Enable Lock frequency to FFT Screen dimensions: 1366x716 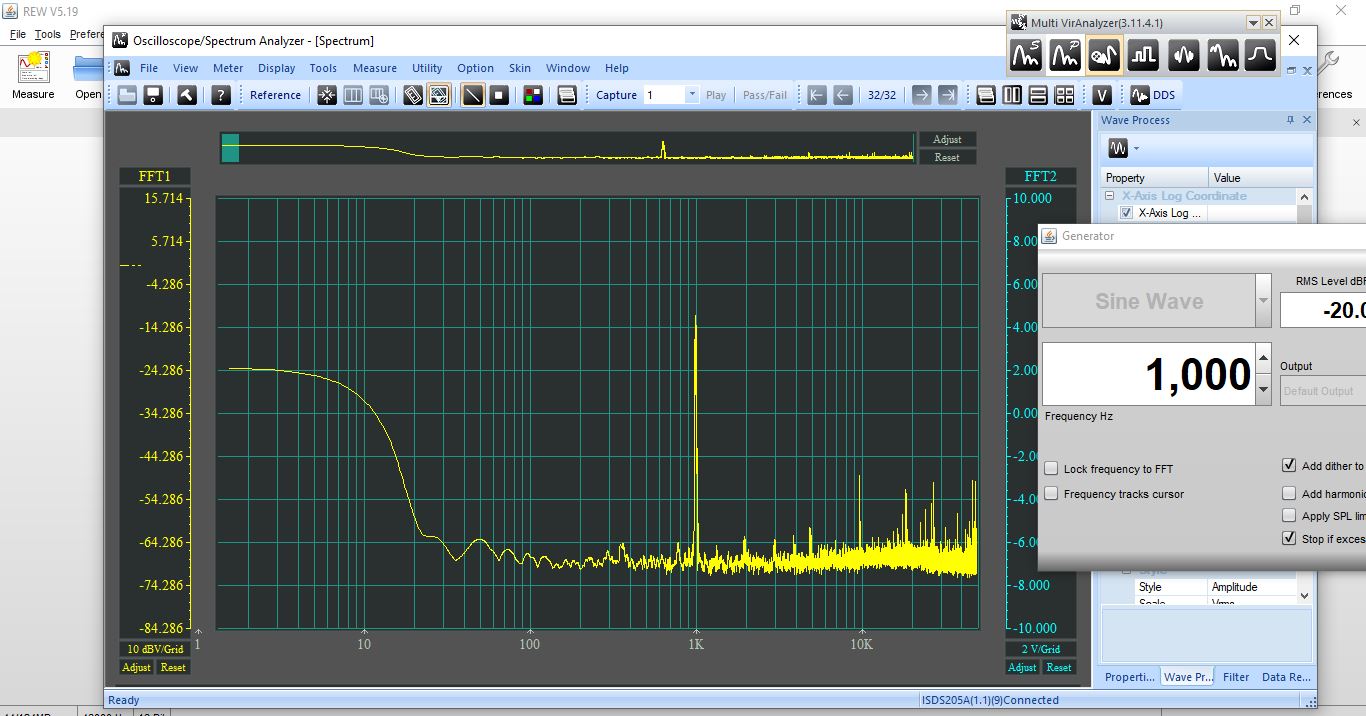[x=1051, y=468]
